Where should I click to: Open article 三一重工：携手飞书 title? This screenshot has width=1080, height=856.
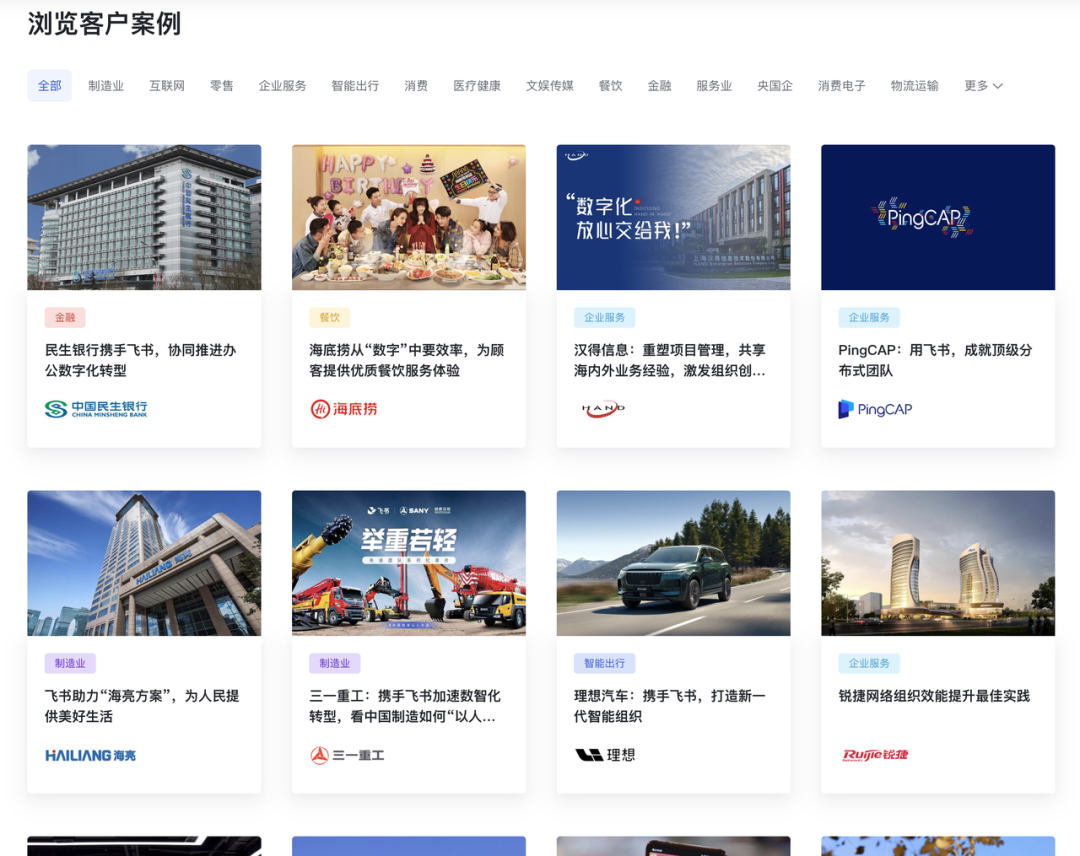coord(405,706)
